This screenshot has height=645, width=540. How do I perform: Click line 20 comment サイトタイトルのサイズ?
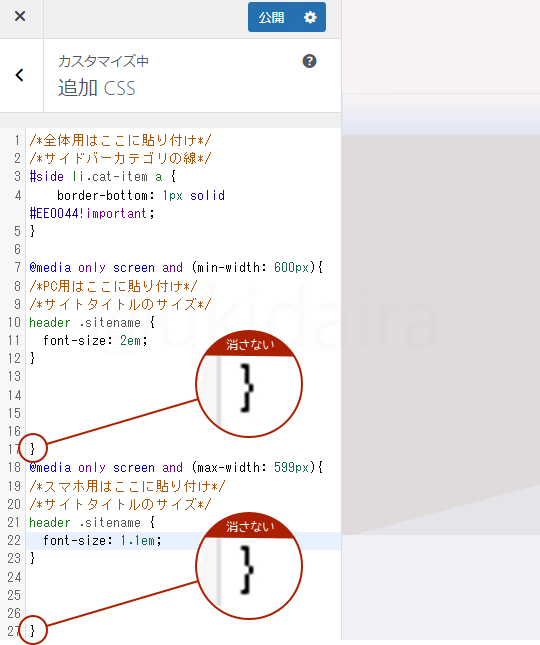pyautogui.click(x=120, y=504)
